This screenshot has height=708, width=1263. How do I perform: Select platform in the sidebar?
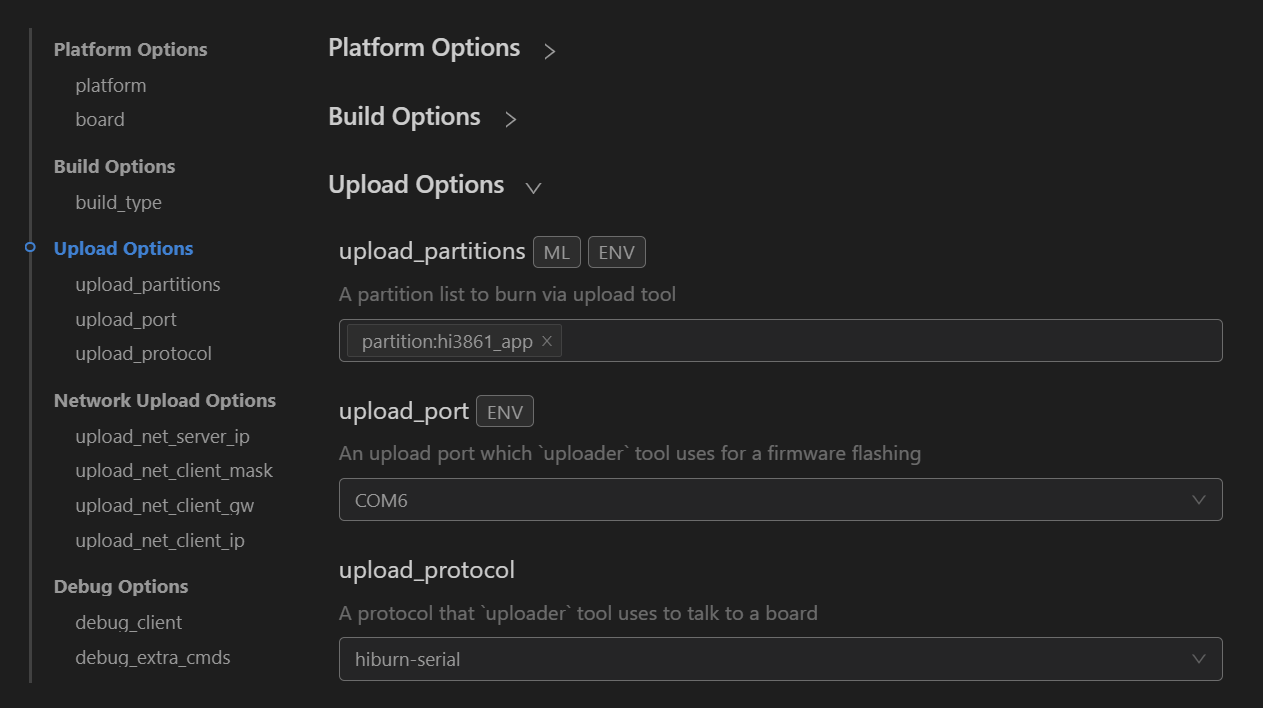[111, 86]
